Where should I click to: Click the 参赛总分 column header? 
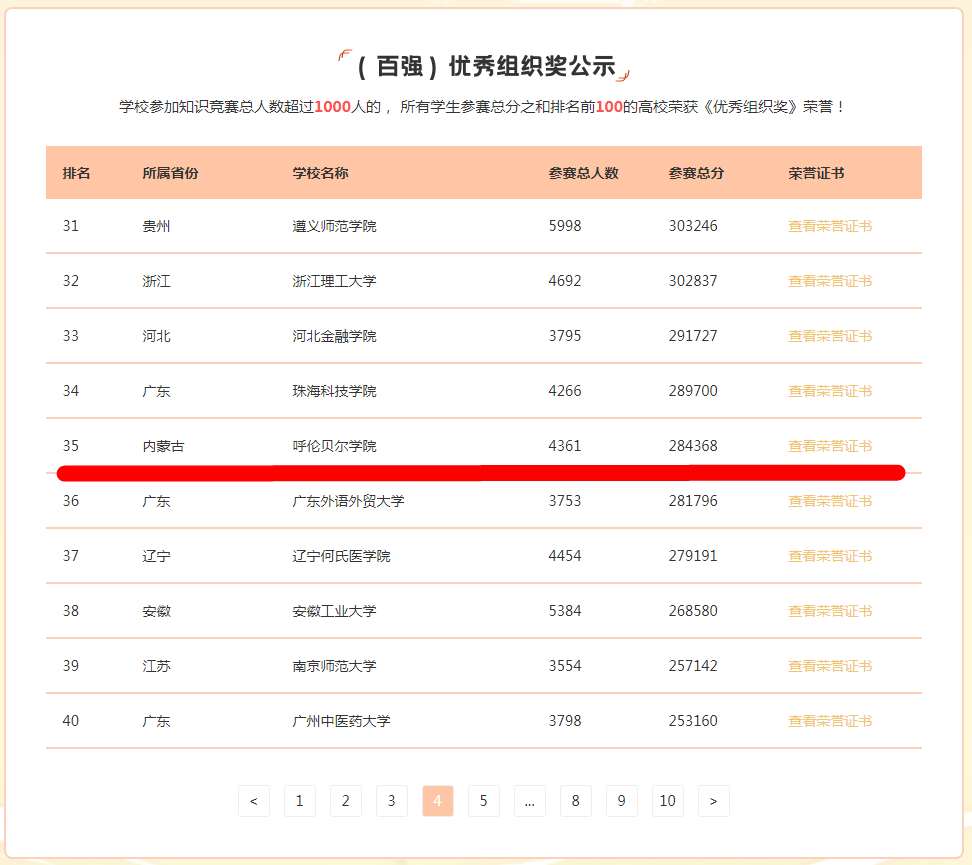pos(696,173)
